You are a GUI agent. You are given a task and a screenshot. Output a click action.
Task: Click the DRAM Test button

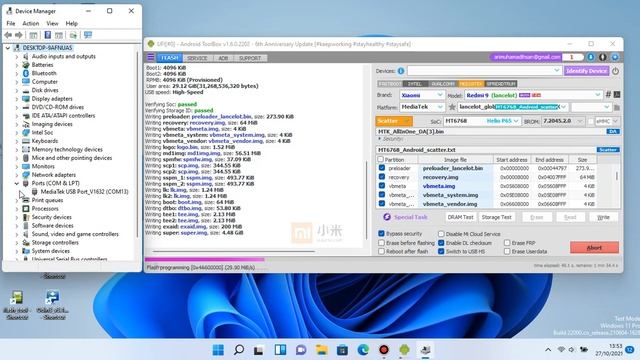460,217
